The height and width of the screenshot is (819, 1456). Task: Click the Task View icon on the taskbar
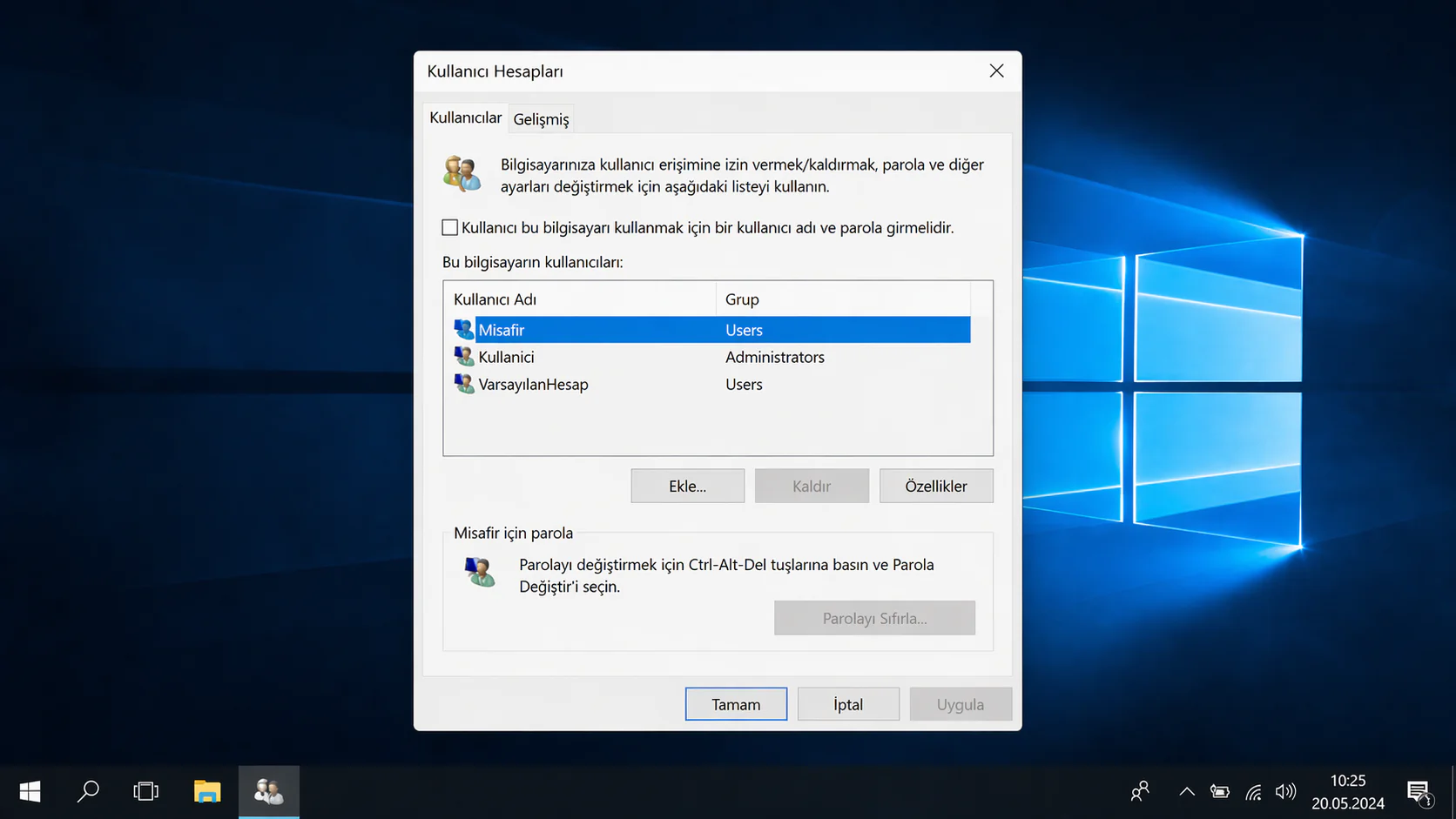[145, 791]
